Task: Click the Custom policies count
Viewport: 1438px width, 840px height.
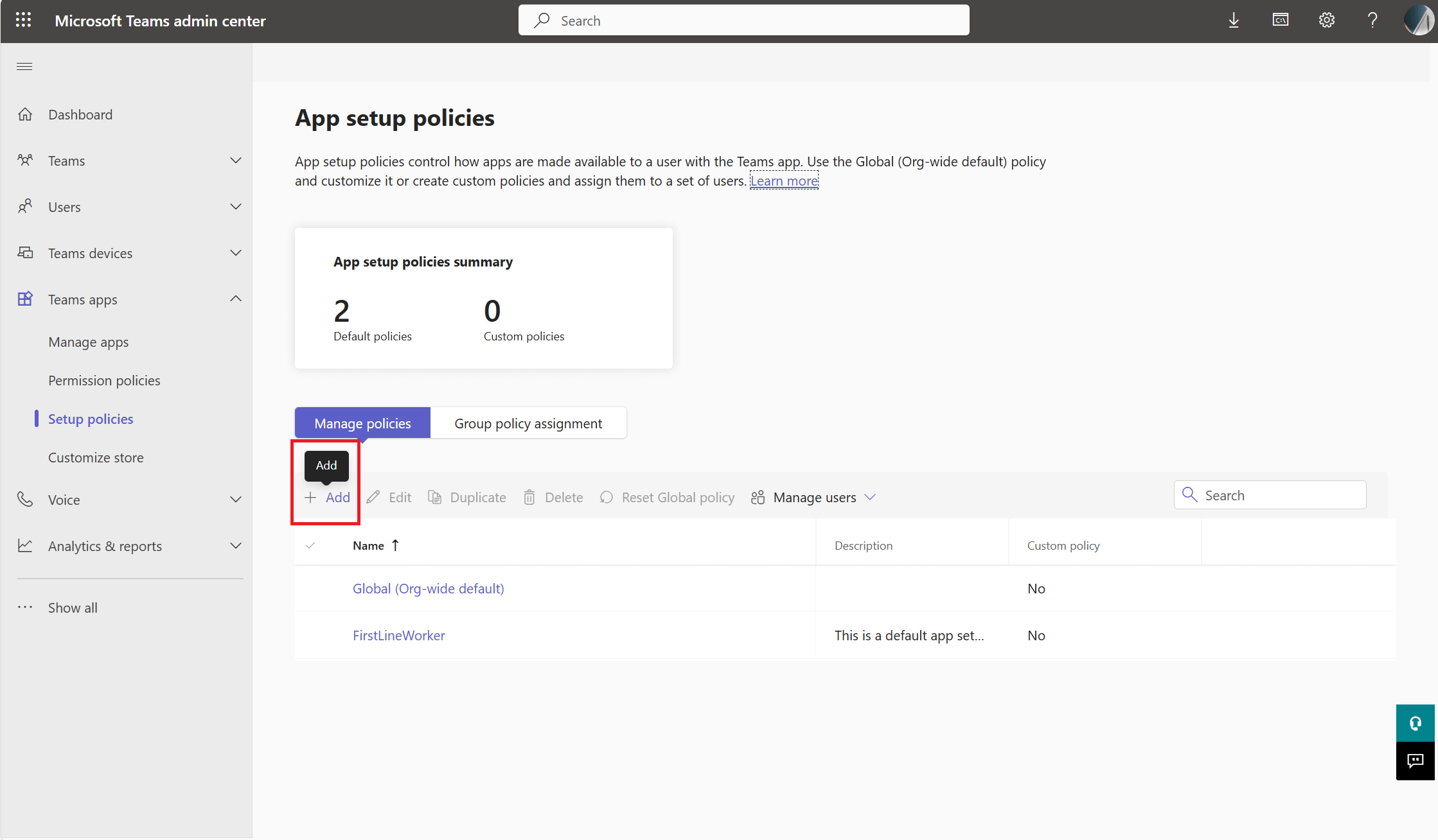Action: tap(492, 311)
